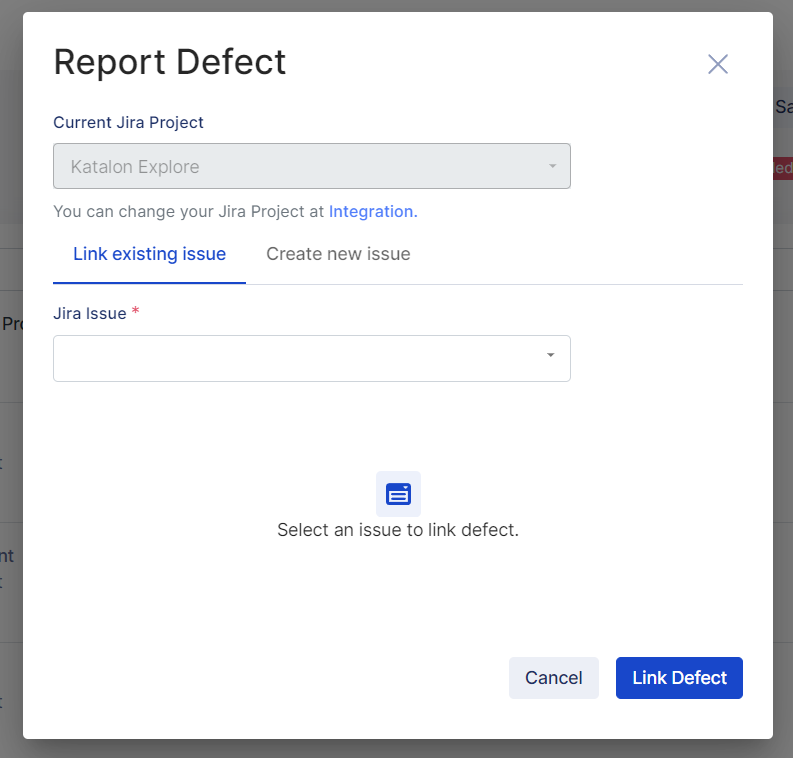The image size is (793, 758).
Task: Click the dimmed 'Sa' text at right edge
Action: click(783, 107)
